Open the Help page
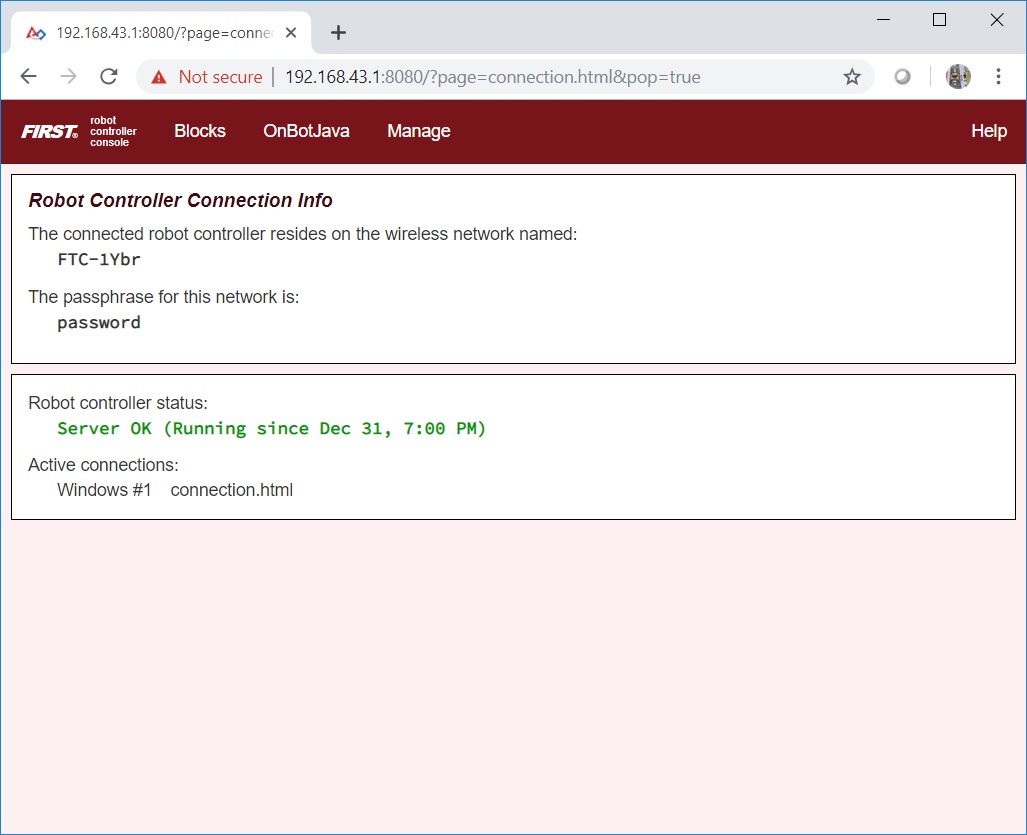1027x835 pixels. click(988, 131)
